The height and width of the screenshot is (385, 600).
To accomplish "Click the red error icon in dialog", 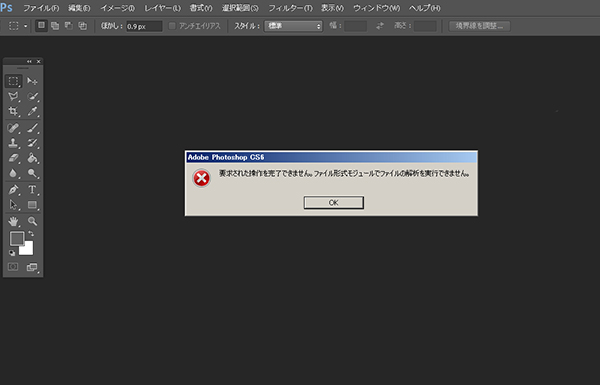I will coord(201,178).
